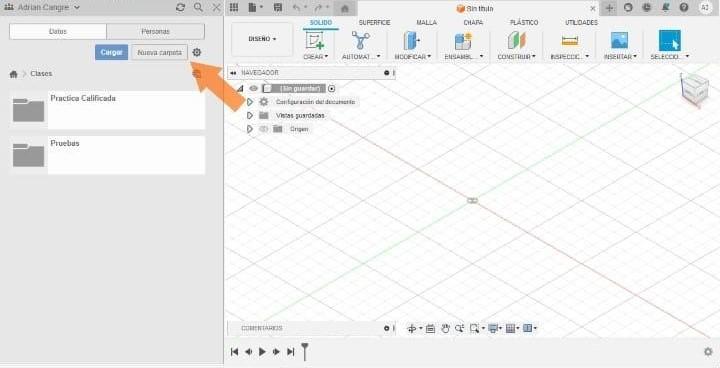Open the extensions globe icon
The height and width of the screenshot is (368, 720).
click(628, 7)
